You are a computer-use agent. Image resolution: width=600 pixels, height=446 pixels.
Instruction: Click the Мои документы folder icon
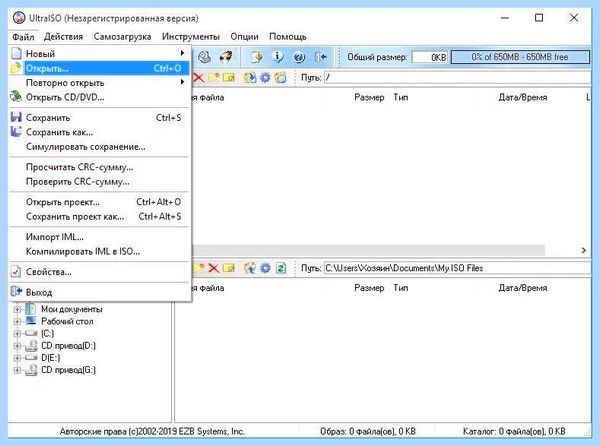point(31,308)
